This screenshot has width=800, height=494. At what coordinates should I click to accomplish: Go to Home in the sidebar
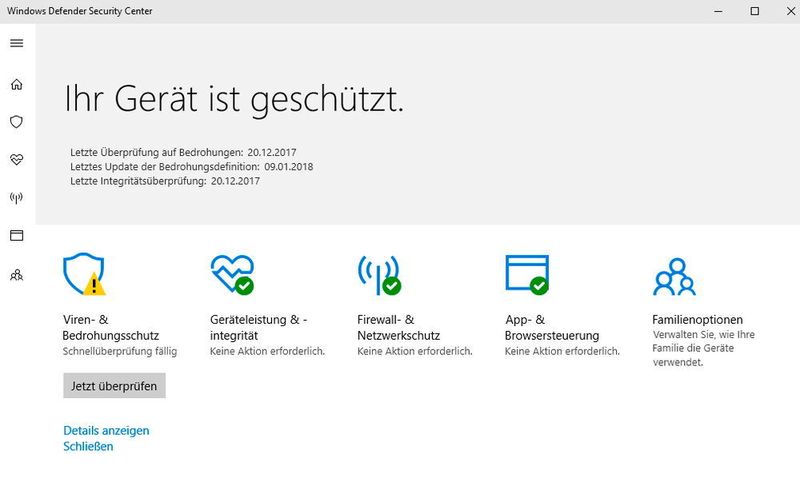17,84
